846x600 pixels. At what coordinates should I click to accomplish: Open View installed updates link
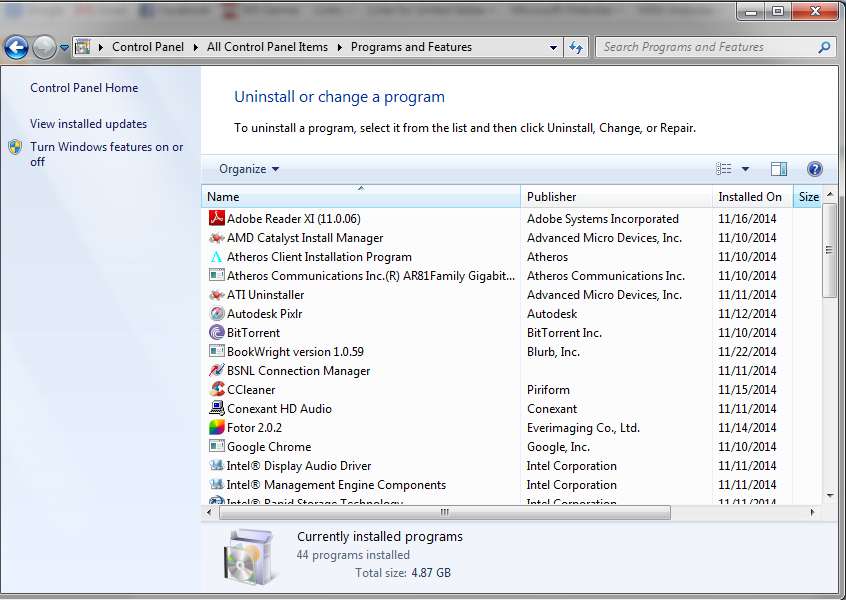point(88,124)
